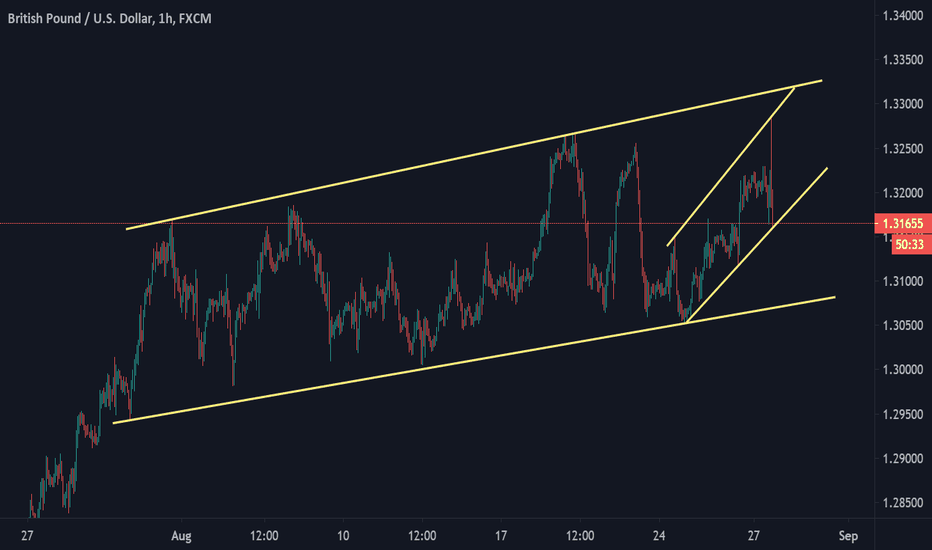The image size is (932, 550).
Task: Click the 24 date label on time axis
Action: coord(659,536)
